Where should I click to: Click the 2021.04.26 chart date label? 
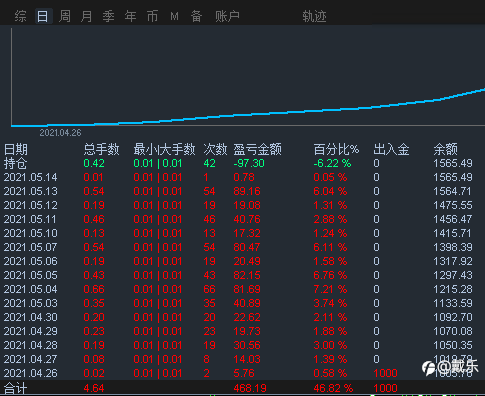pyautogui.click(x=60, y=133)
